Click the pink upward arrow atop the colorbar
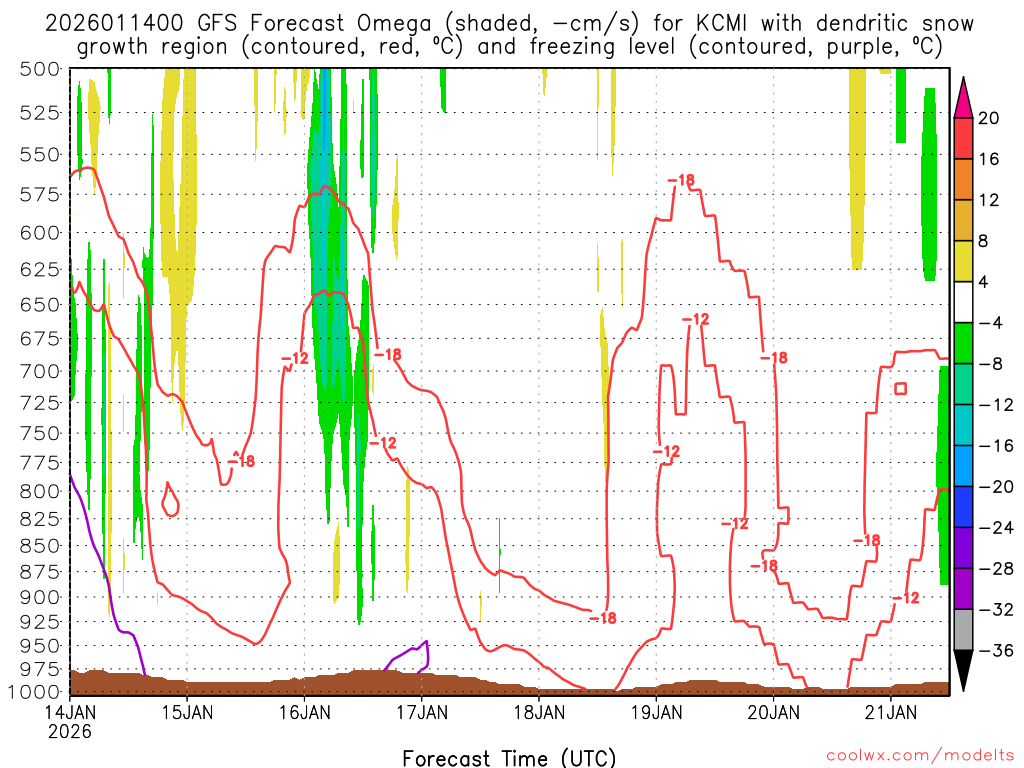The width and height of the screenshot is (1024, 768). 963,98
